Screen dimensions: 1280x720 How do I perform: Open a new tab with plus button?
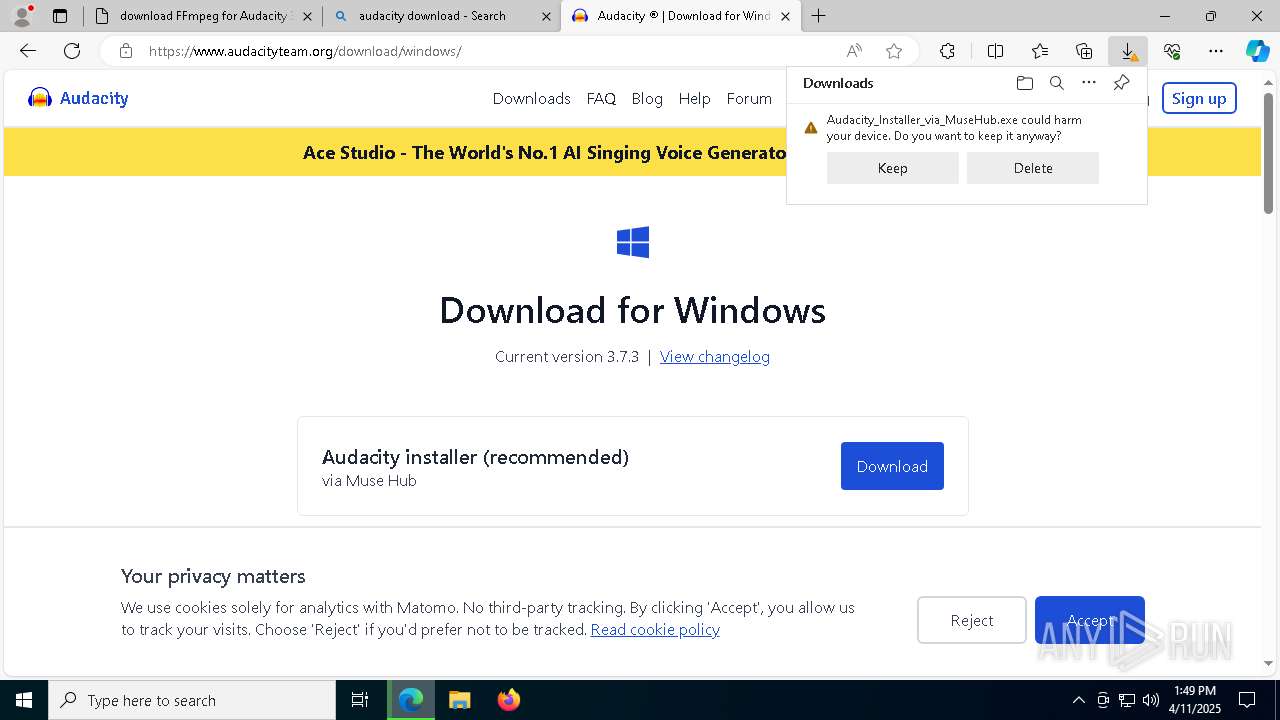(818, 16)
